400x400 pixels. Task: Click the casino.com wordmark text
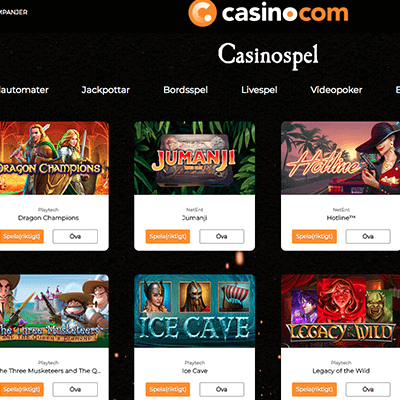click(285, 13)
